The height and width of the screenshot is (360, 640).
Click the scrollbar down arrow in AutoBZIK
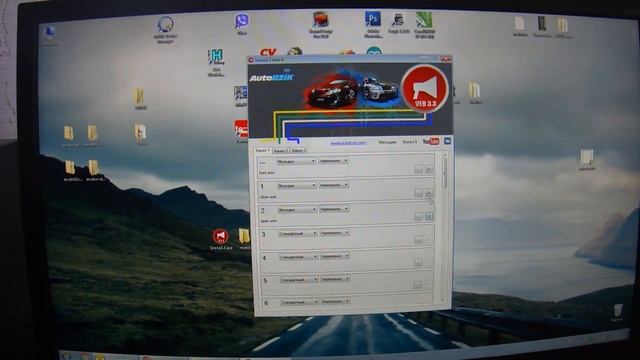click(444, 300)
